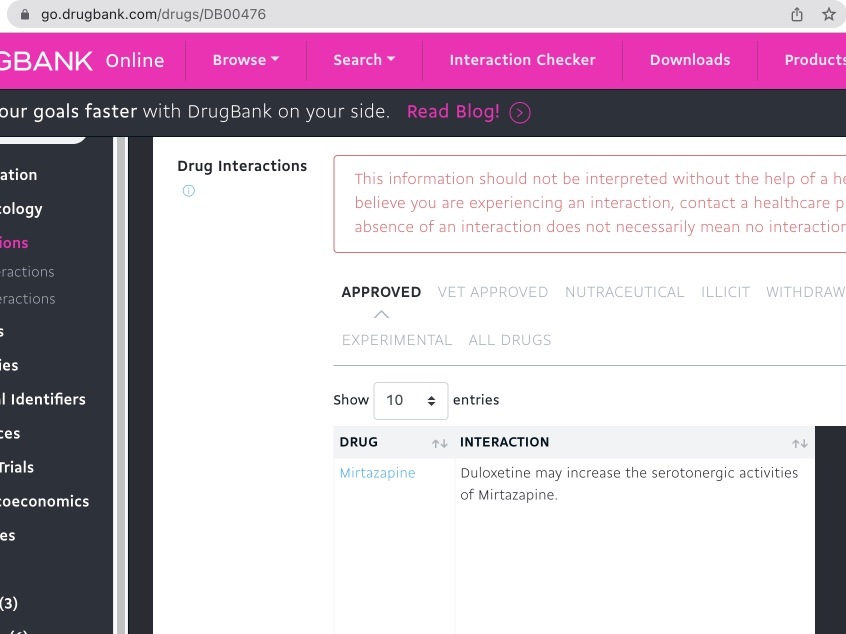This screenshot has width=846, height=634.
Task: Click the Duloxetine interaction description text
Action: point(629,484)
